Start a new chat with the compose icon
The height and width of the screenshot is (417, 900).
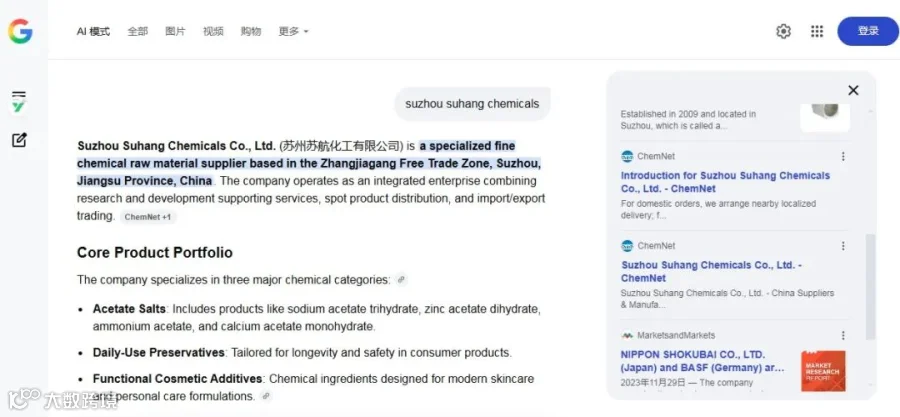(x=19, y=140)
